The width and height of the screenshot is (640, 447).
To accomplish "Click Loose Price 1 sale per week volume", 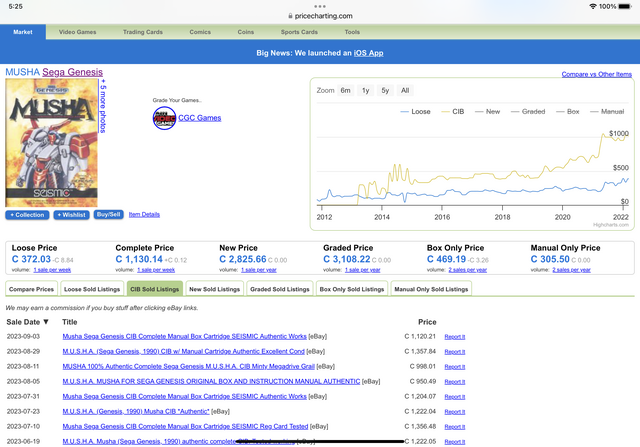I will [x=52, y=270].
